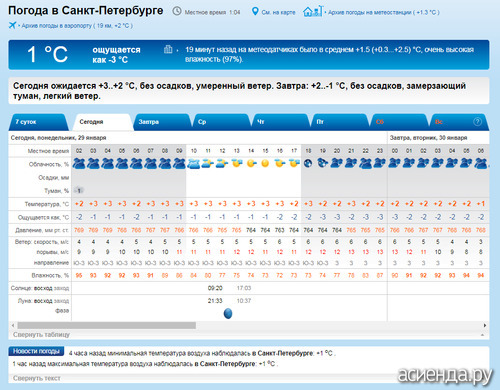Click the partly sunny icon for hour 13

pyautogui.click(x=237, y=163)
